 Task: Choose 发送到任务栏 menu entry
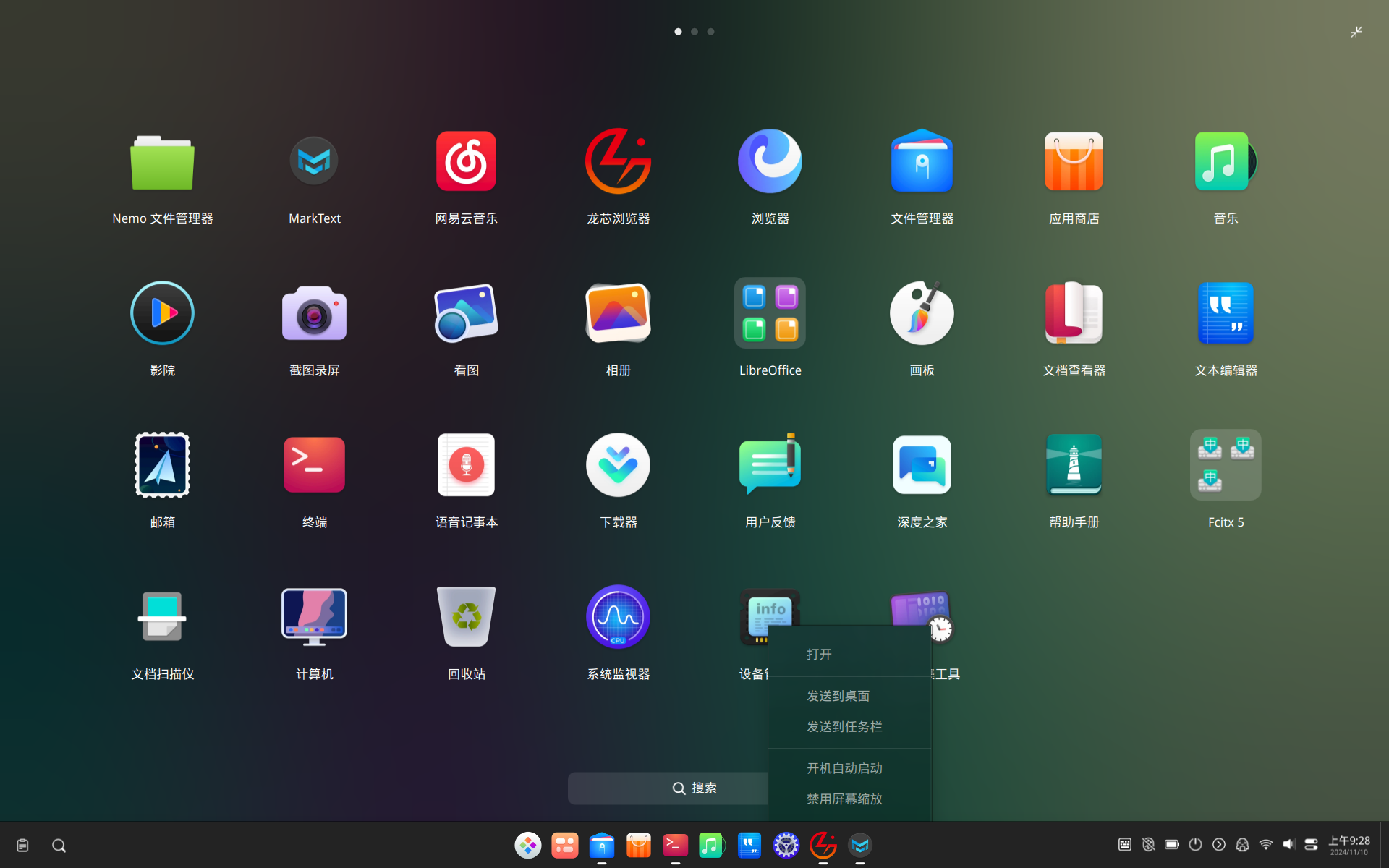[x=849, y=727]
